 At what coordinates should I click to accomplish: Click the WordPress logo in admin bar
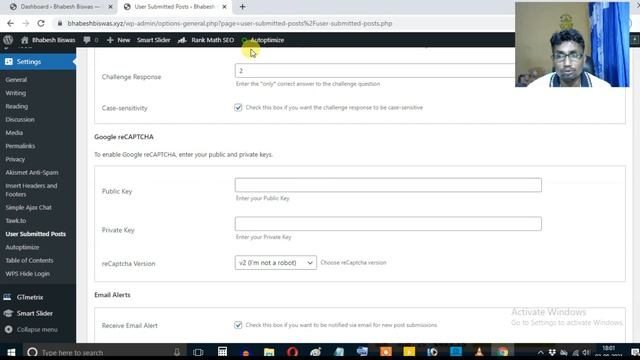[8, 40]
